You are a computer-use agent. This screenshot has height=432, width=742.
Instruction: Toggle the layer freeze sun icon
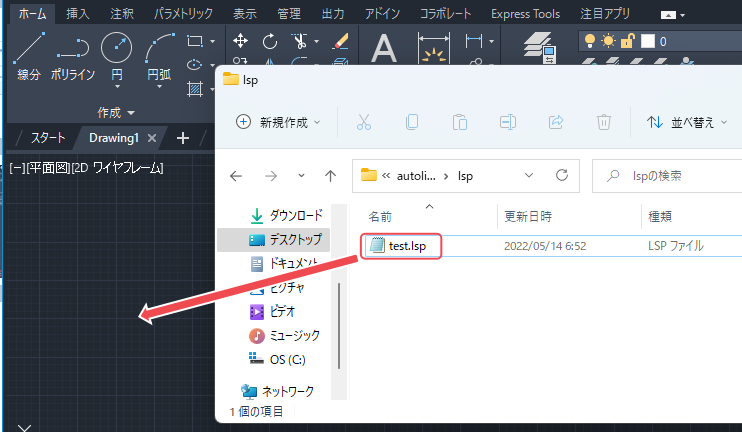point(608,41)
